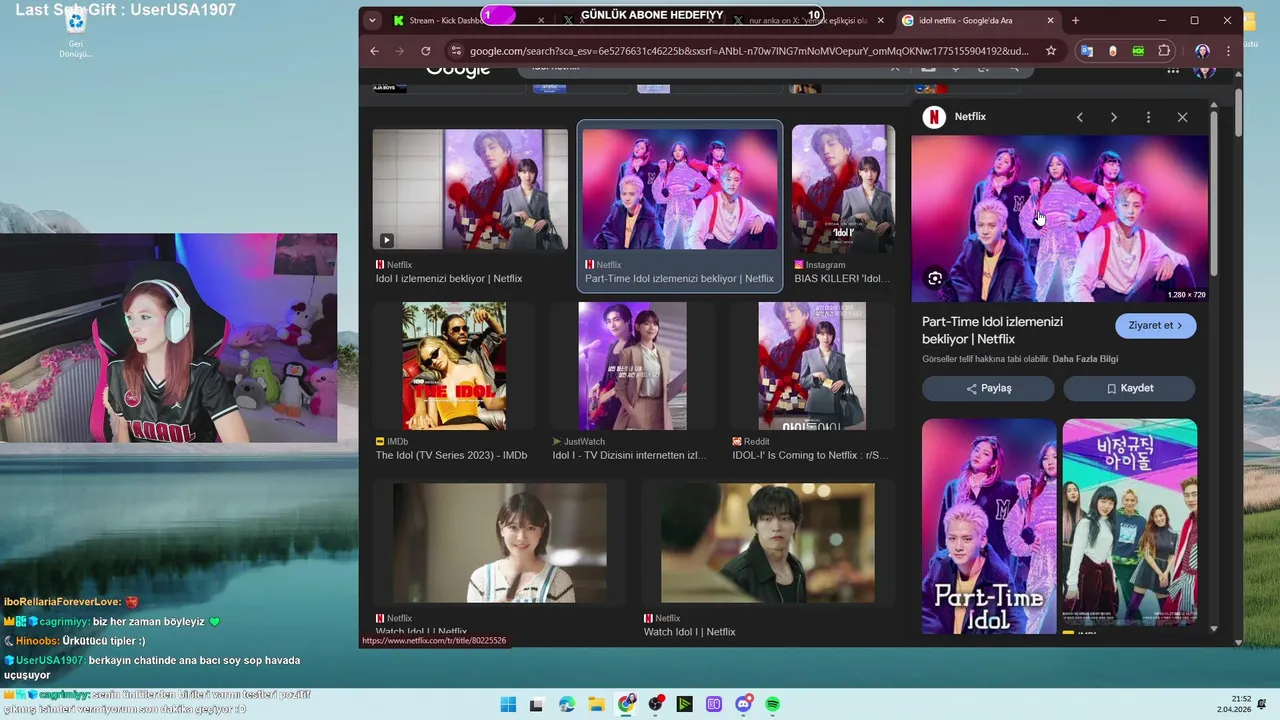The image size is (1280, 720).
Task: Launch Microsoft Edge from the taskbar
Action: tap(567, 704)
